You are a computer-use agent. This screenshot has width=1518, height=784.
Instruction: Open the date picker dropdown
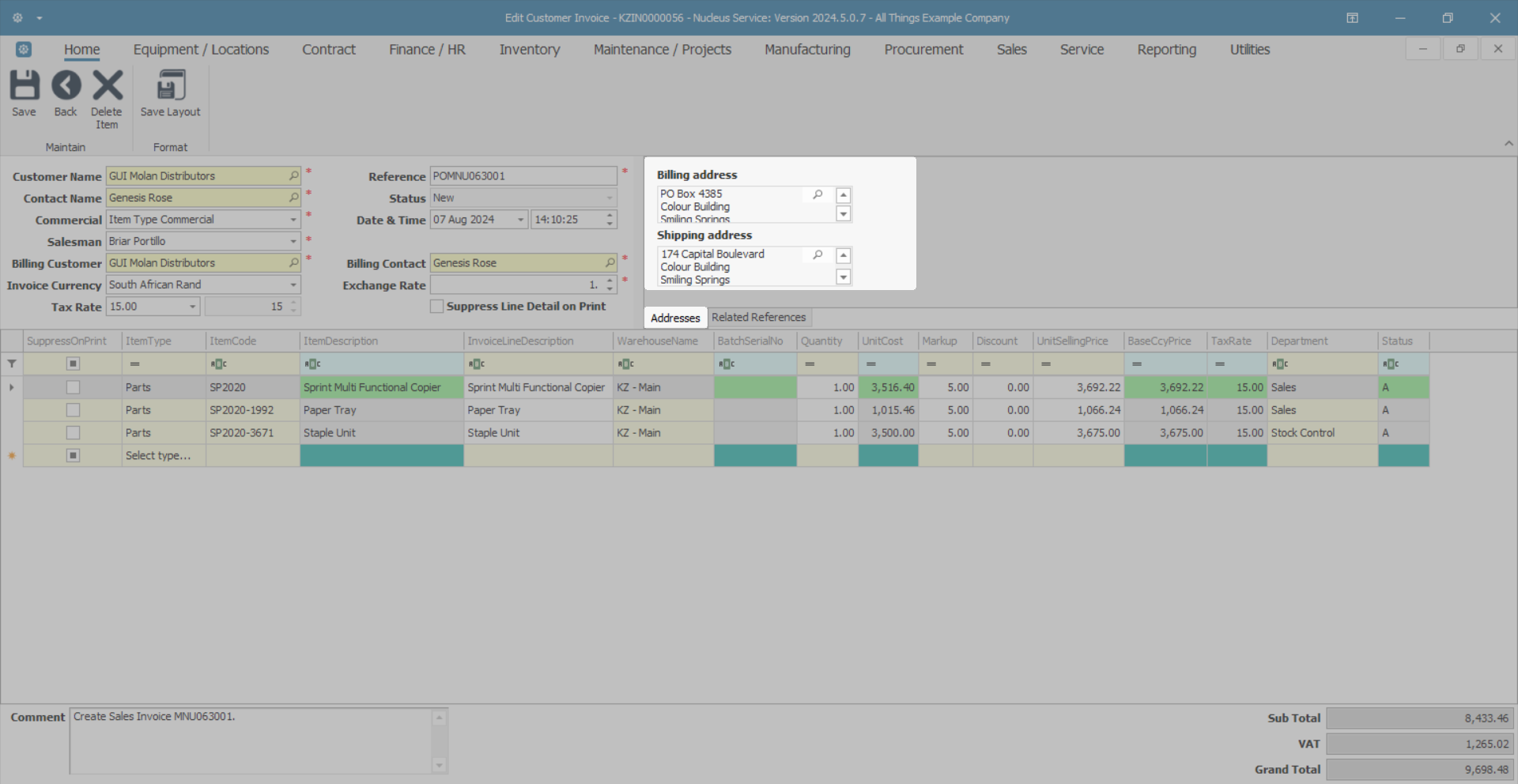pyautogui.click(x=520, y=220)
